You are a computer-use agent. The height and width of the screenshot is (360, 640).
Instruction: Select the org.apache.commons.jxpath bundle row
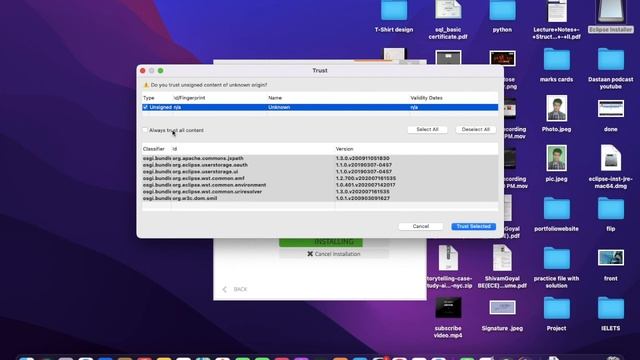(x=320, y=158)
